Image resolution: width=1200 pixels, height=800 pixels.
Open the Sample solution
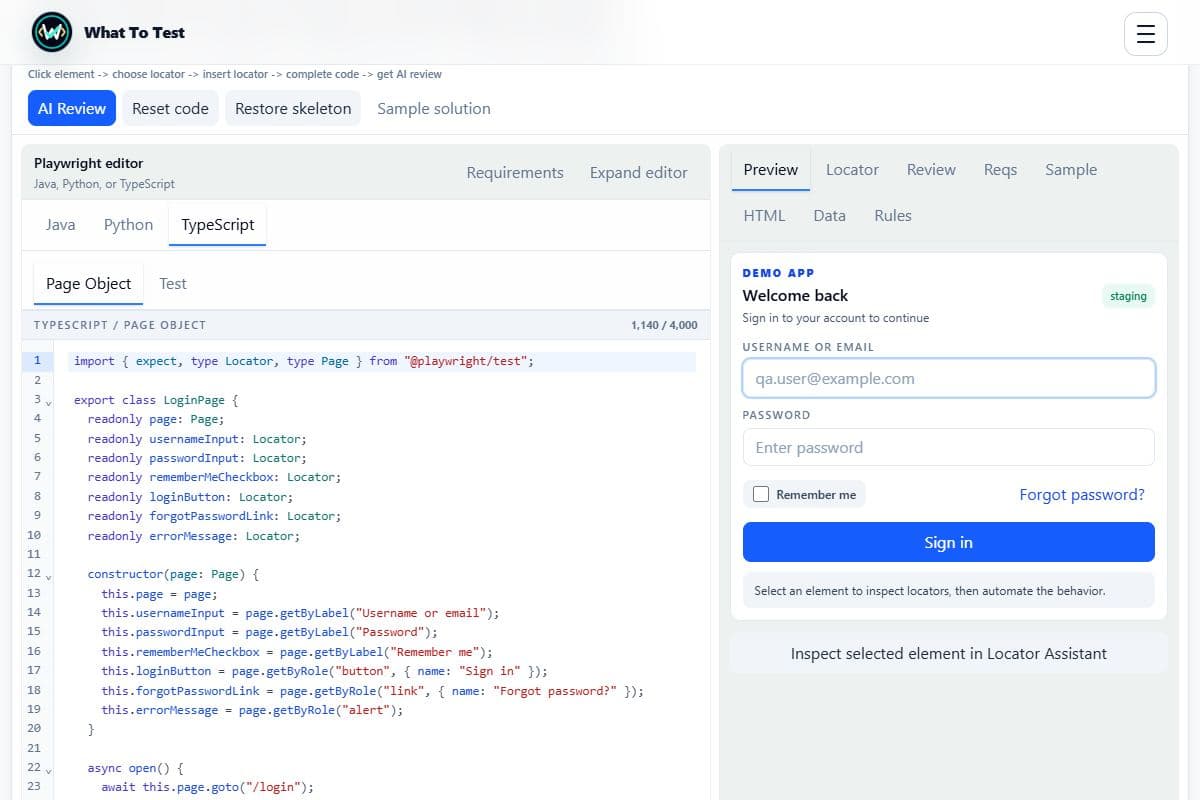tap(434, 108)
